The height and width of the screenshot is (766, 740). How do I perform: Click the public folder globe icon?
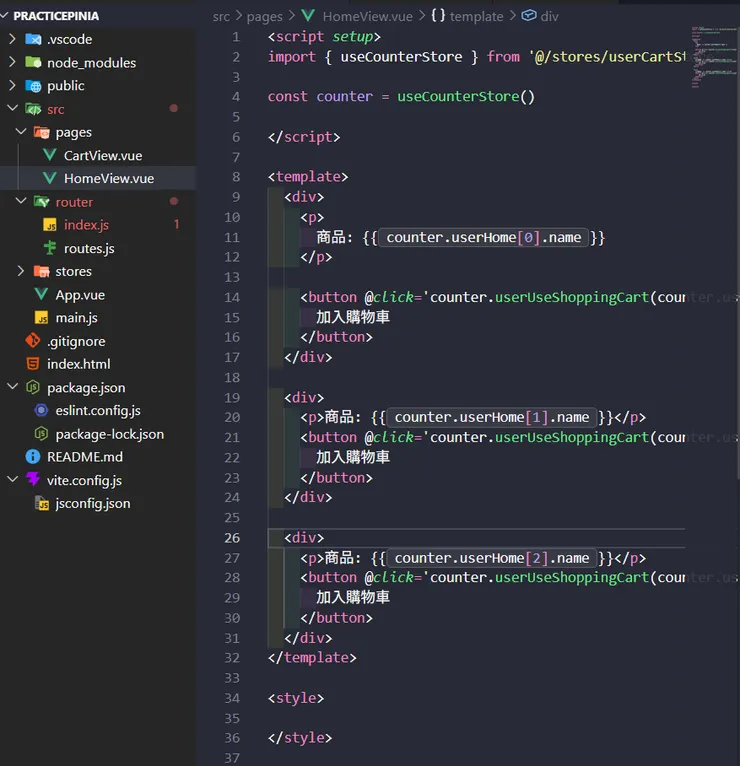coord(33,86)
